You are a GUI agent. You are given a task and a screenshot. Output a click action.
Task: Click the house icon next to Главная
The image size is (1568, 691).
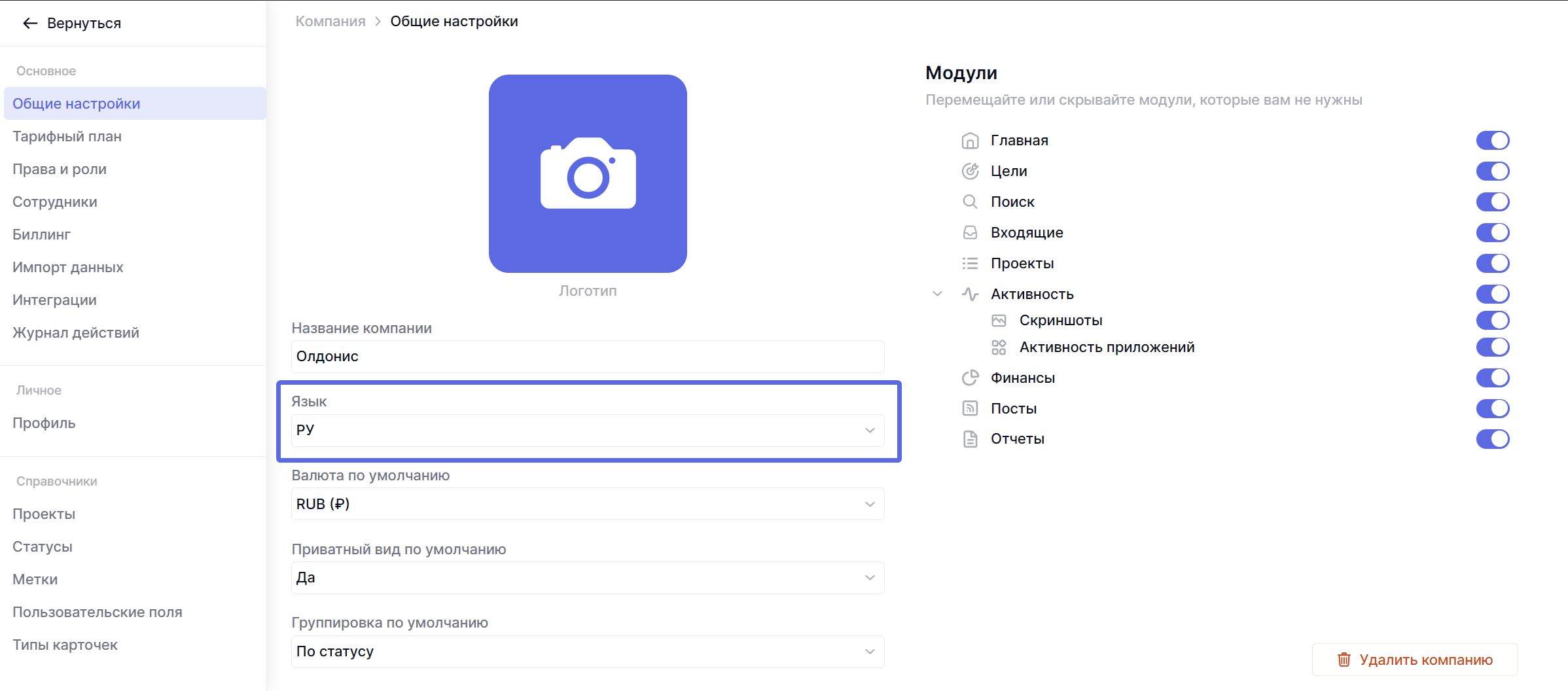point(970,141)
